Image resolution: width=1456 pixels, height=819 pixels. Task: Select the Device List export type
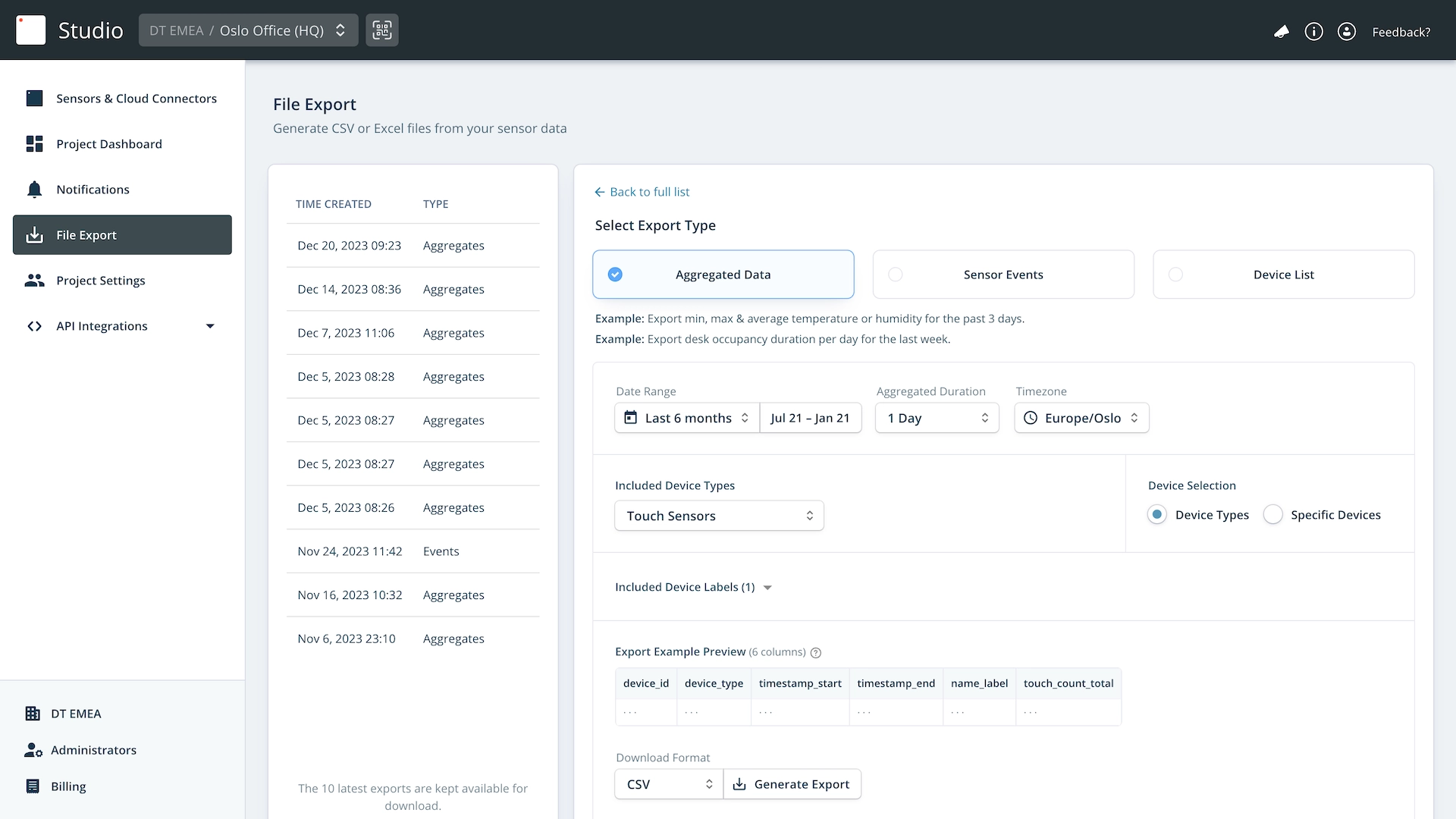coord(1283,275)
